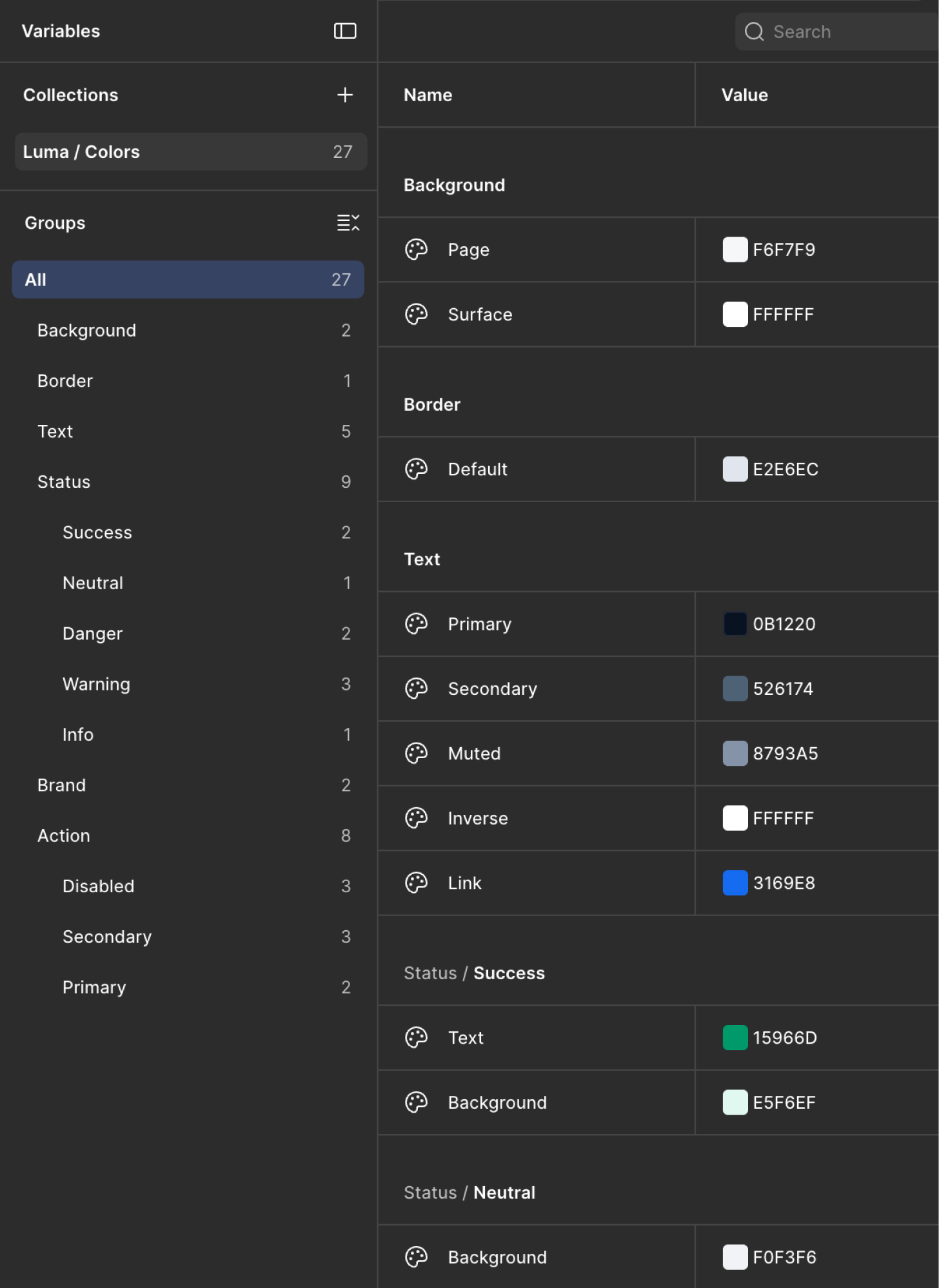Open the 526174 swatch for Text Secondary
Viewport: 939px width, 1288px height.
point(735,688)
